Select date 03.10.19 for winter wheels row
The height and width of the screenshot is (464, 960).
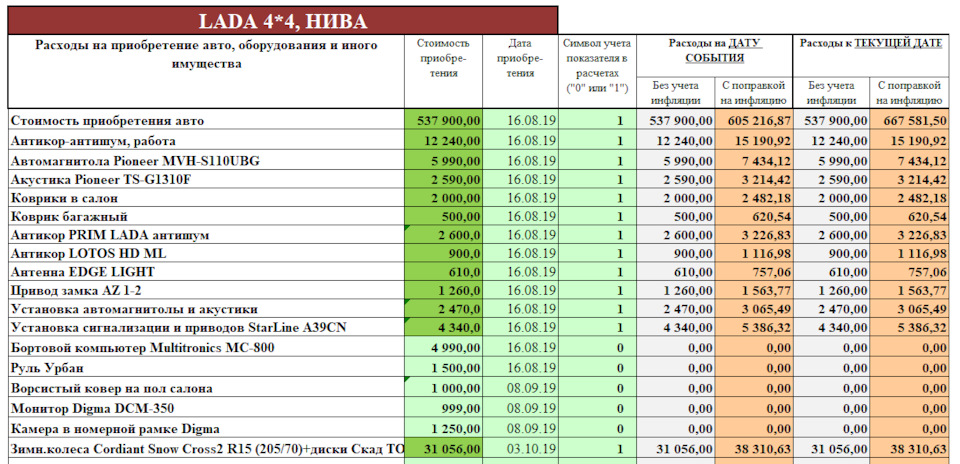521,449
